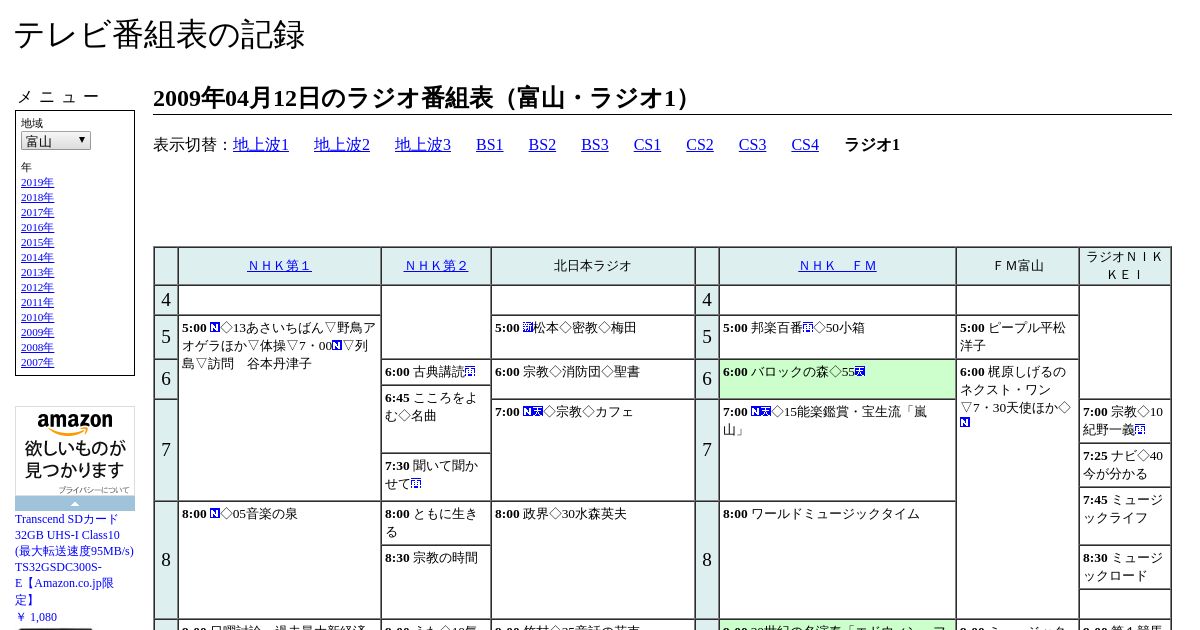Open the ＮＨＫ第２ station header link

pyautogui.click(x=436, y=266)
